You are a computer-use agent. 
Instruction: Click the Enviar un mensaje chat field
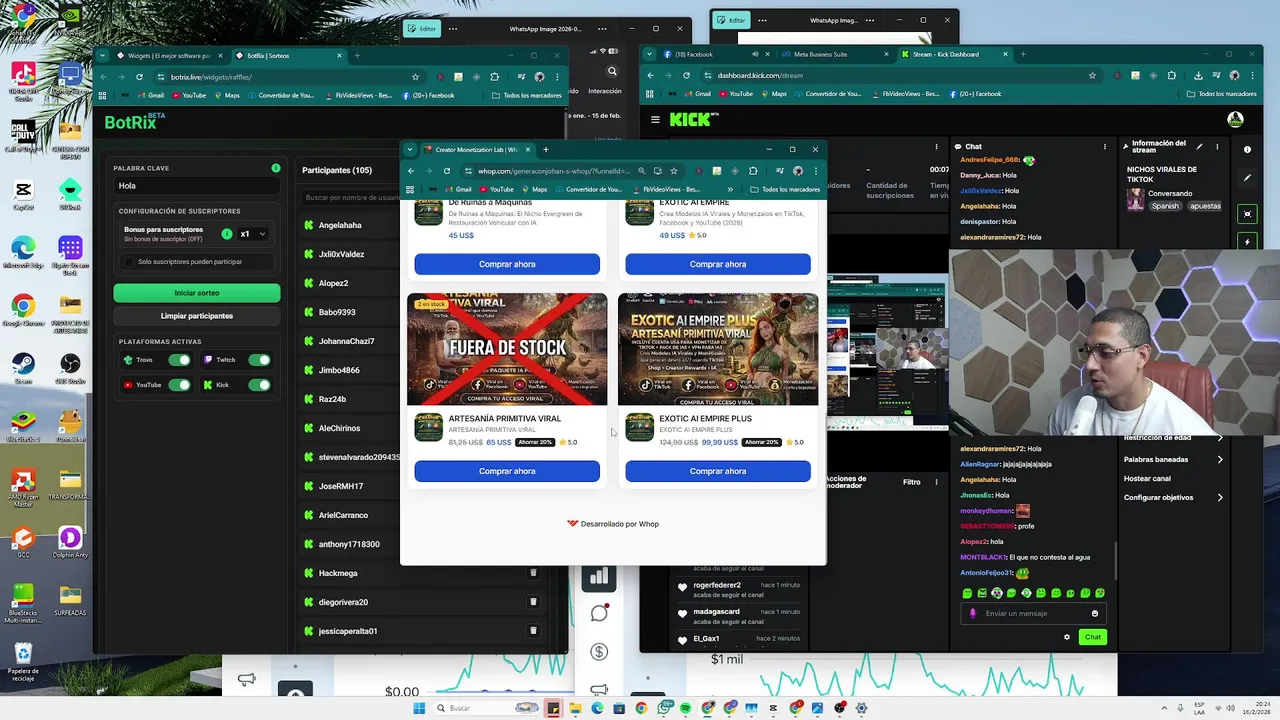click(x=1035, y=613)
